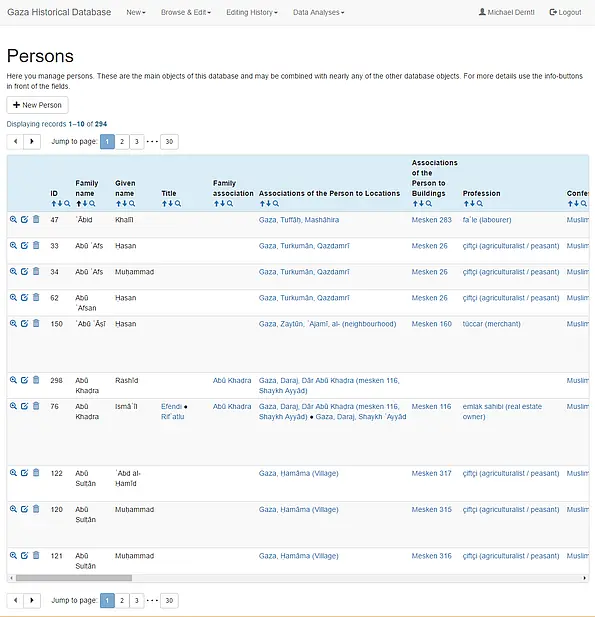Screen dimensions: 595x617
Task: Delete the record for person ID 76
Action: (x=36, y=406)
